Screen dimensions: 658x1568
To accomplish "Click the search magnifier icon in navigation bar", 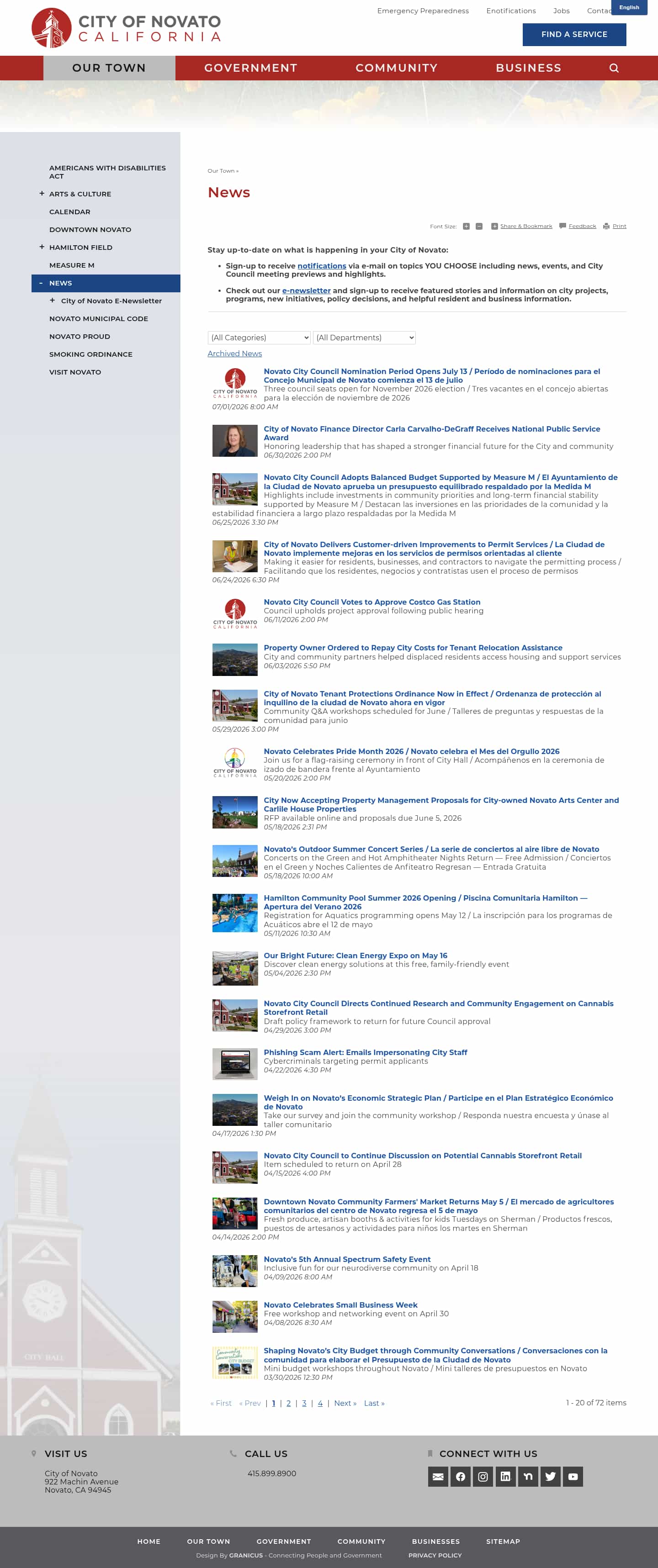I will pos(614,68).
